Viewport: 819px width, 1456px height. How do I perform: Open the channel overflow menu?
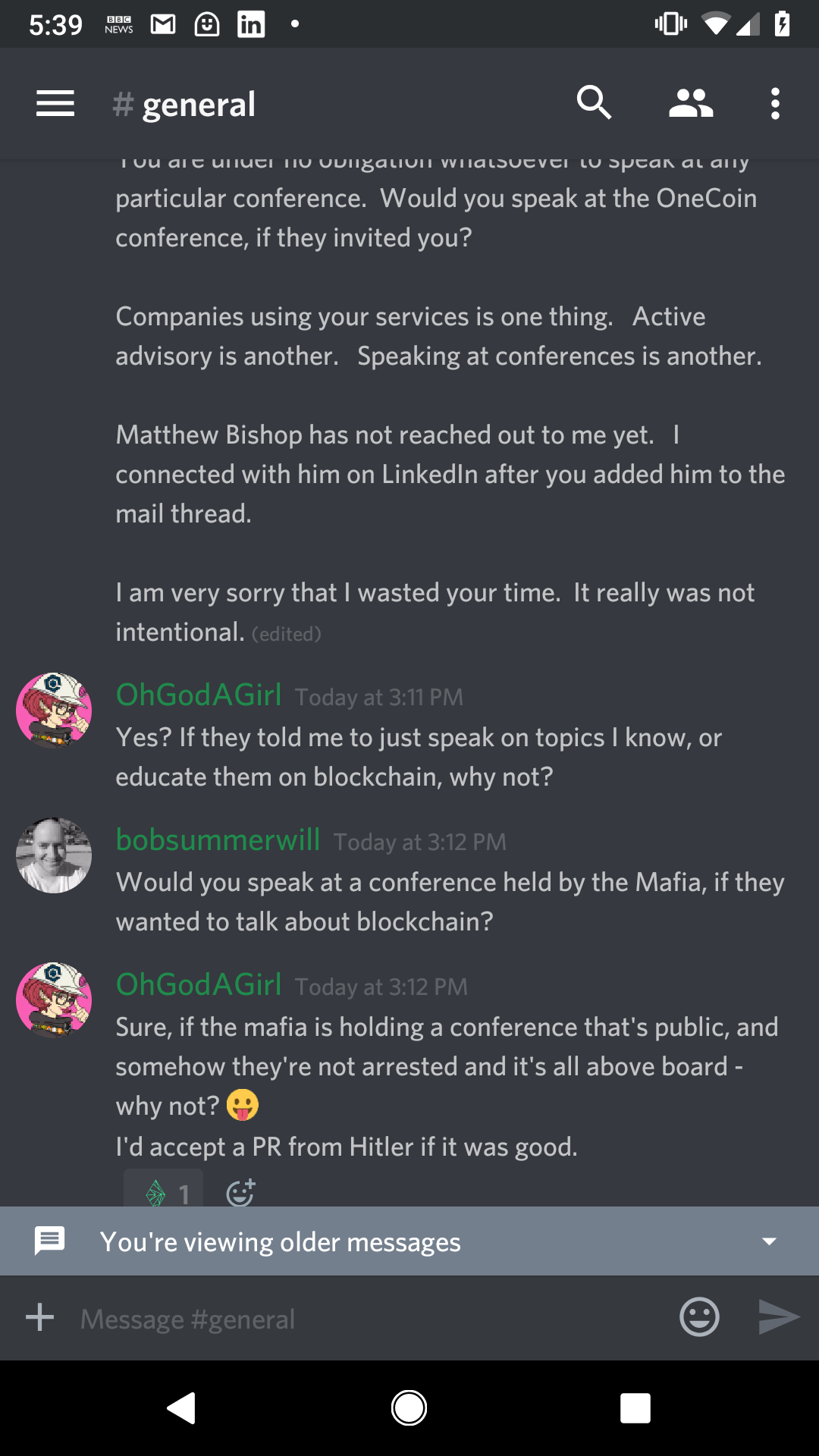point(774,103)
